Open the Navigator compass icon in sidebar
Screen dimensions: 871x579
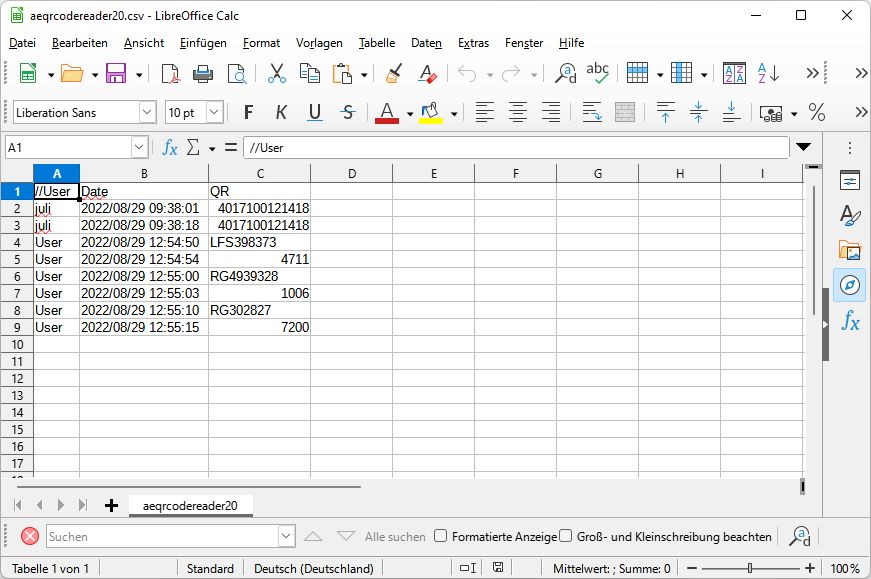click(849, 285)
